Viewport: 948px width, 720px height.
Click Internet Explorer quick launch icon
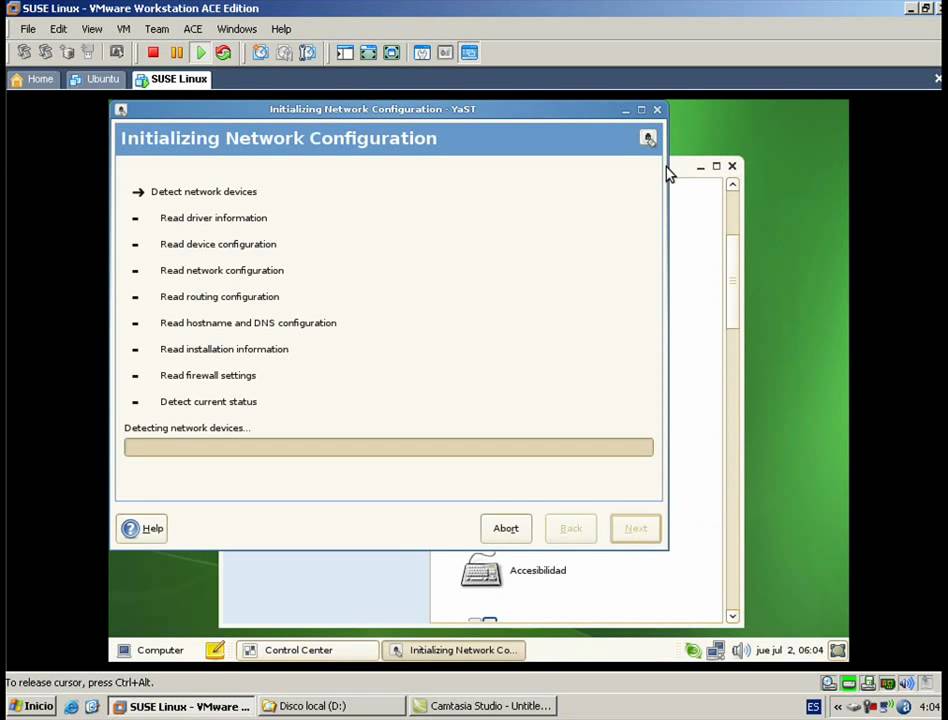71,706
